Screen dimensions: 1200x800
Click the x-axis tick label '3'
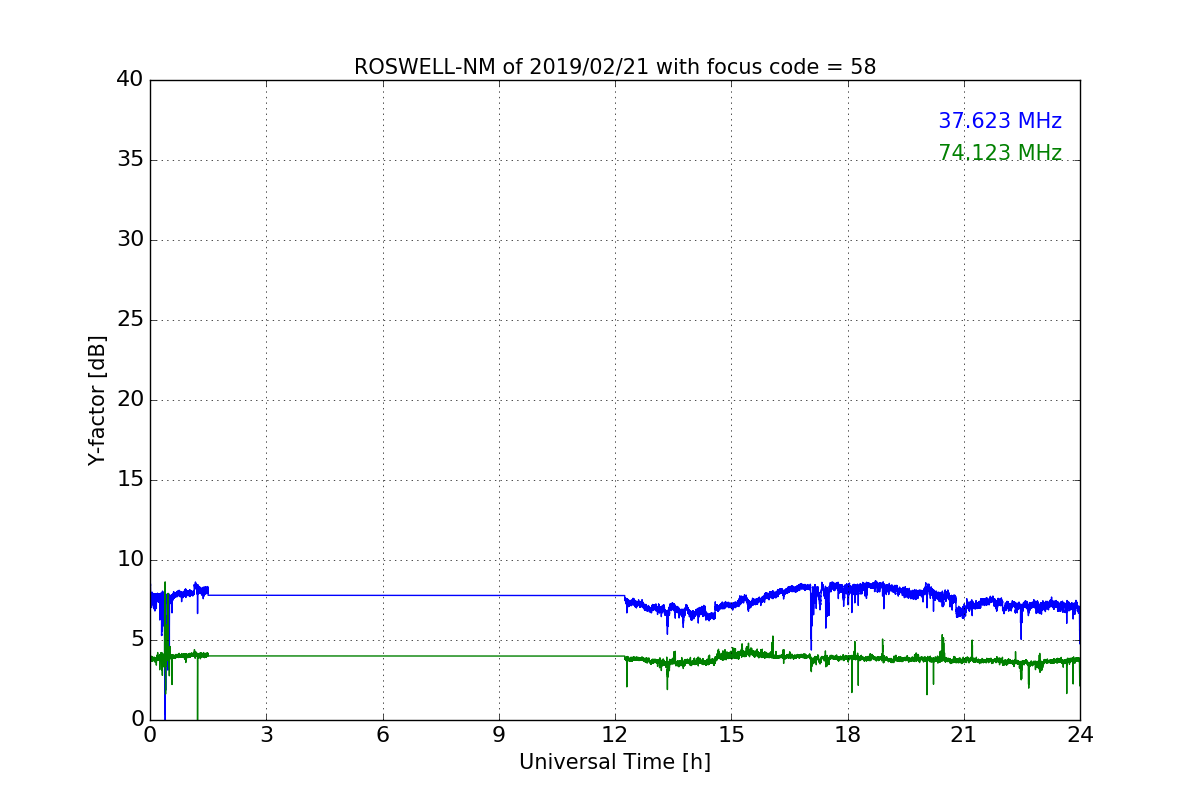(266, 735)
